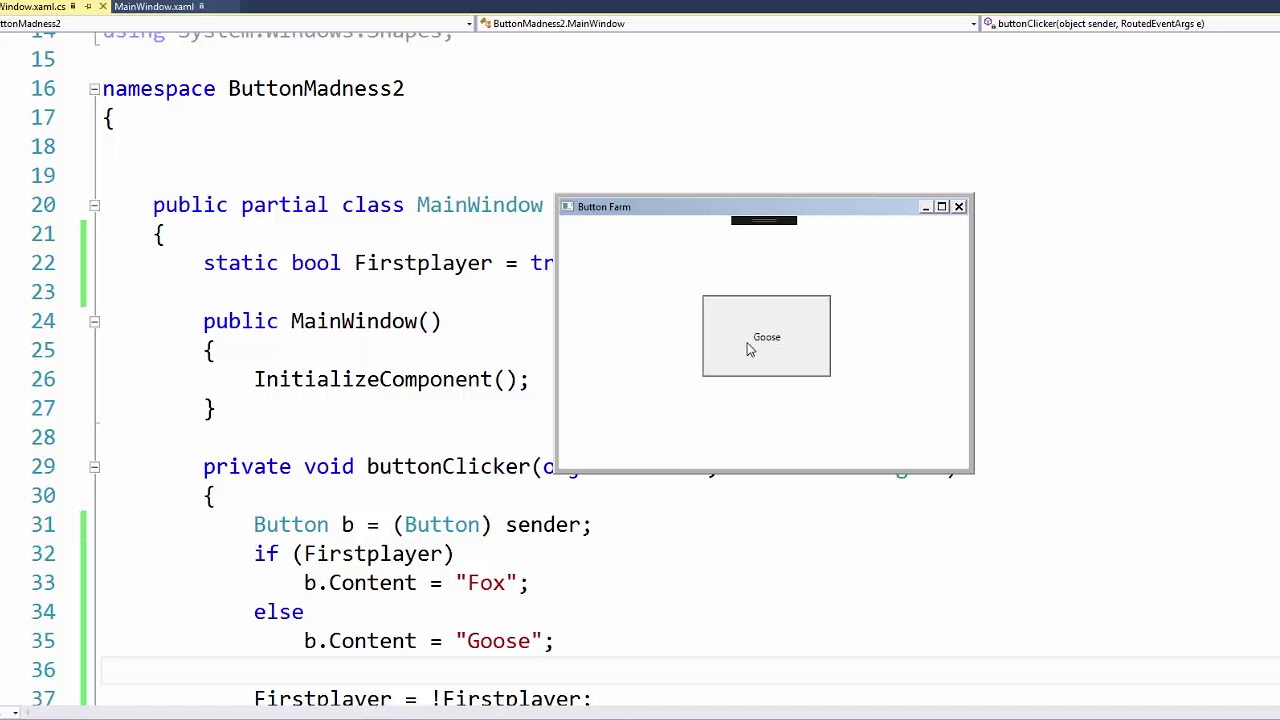The height and width of the screenshot is (720, 1280).
Task: Maximize the Button Farm window
Action: click(942, 207)
